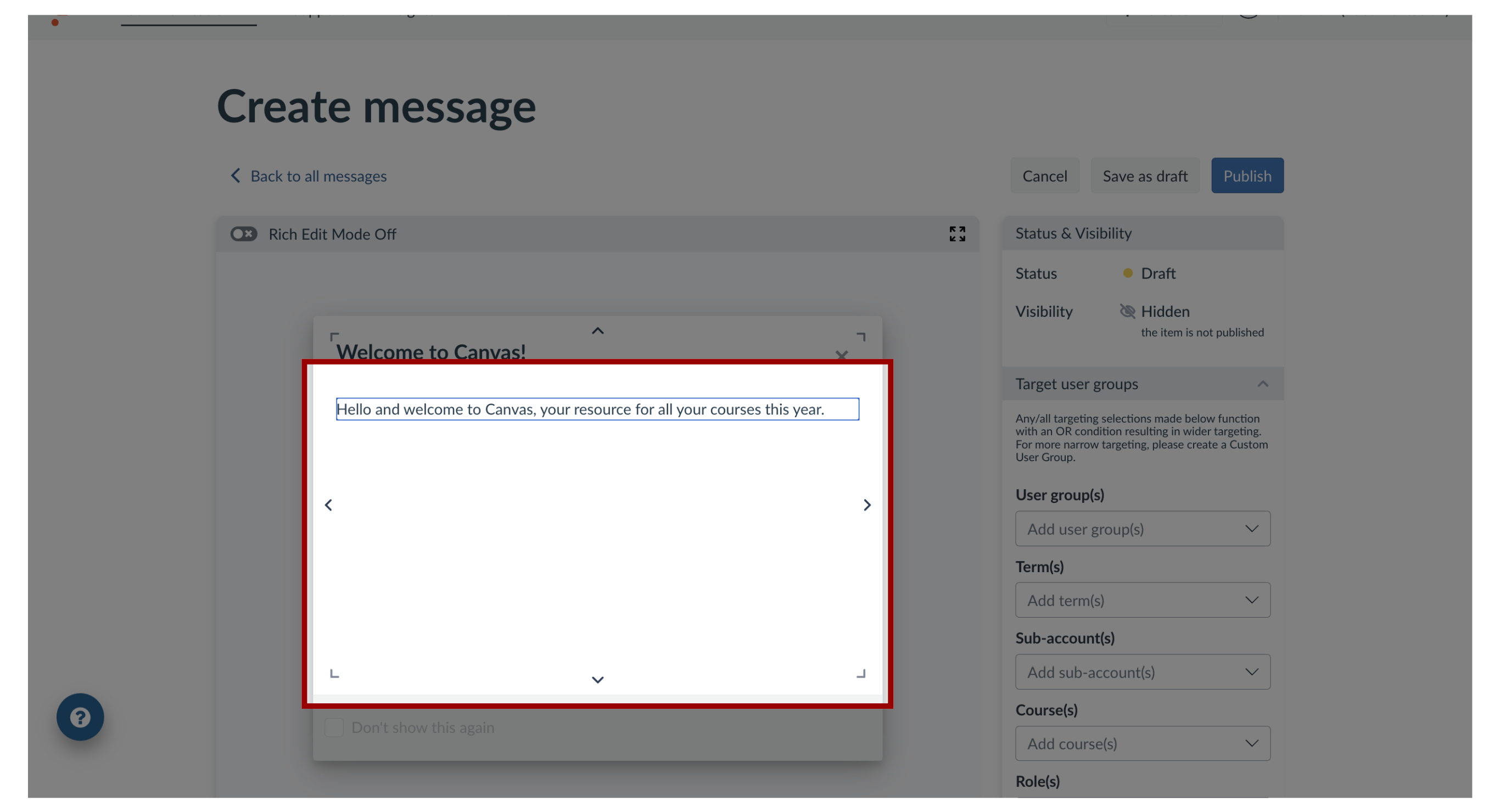Click Save as draft button
This screenshot has width=1500, height=812.
pyautogui.click(x=1145, y=176)
